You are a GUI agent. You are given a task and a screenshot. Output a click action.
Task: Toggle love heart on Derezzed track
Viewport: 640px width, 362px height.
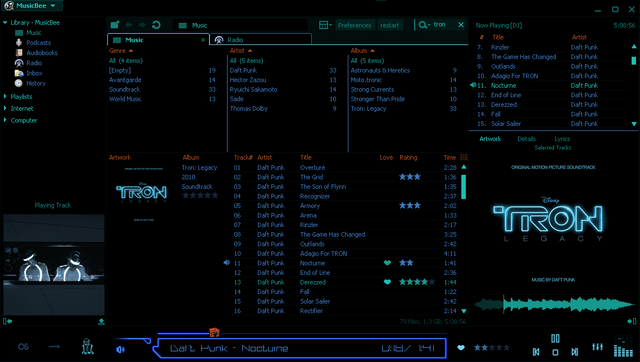point(387,282)
